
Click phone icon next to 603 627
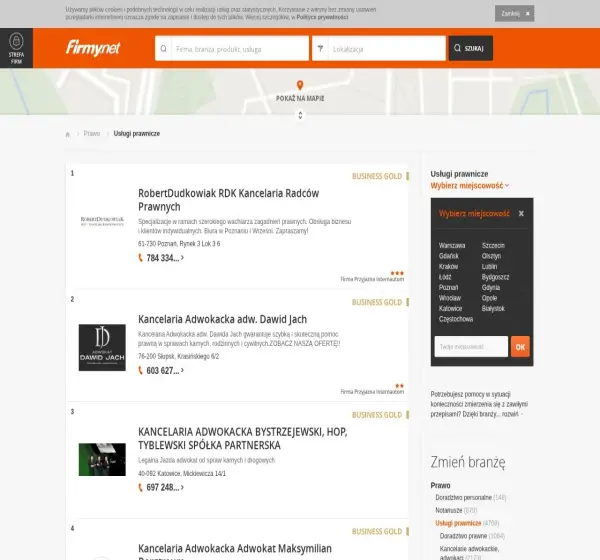tap(140, 371)
